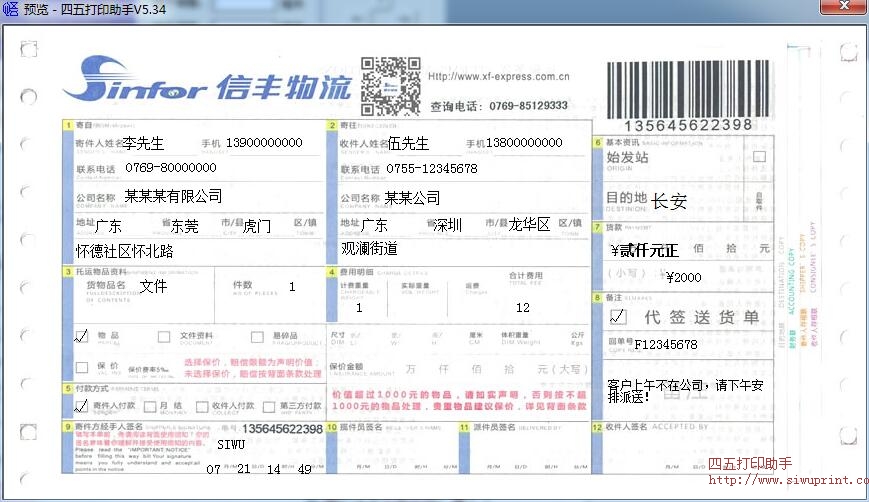Click the 合计费用 value 12
Viewport: 869px width, 502px height.
coord(523,308)
